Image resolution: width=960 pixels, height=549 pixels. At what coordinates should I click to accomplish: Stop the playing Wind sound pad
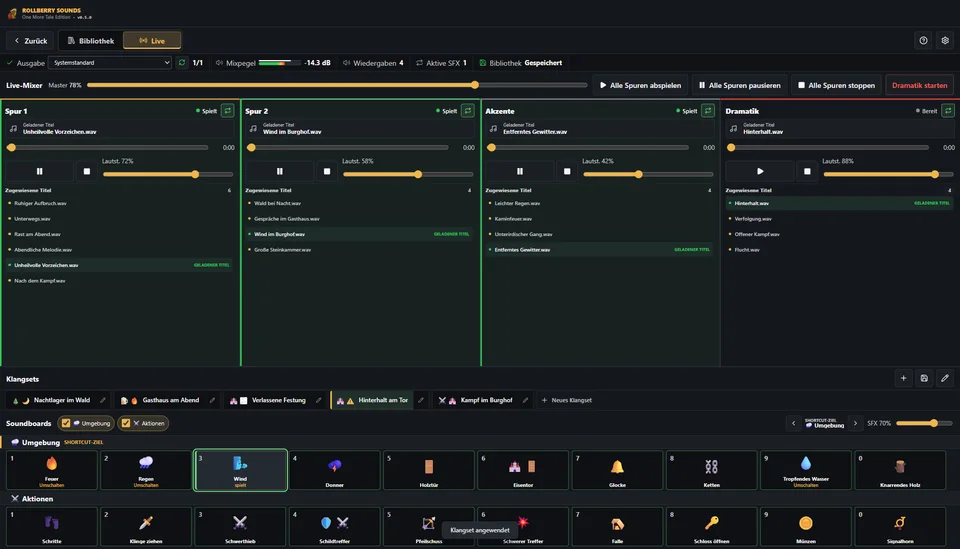coord(240,470)
